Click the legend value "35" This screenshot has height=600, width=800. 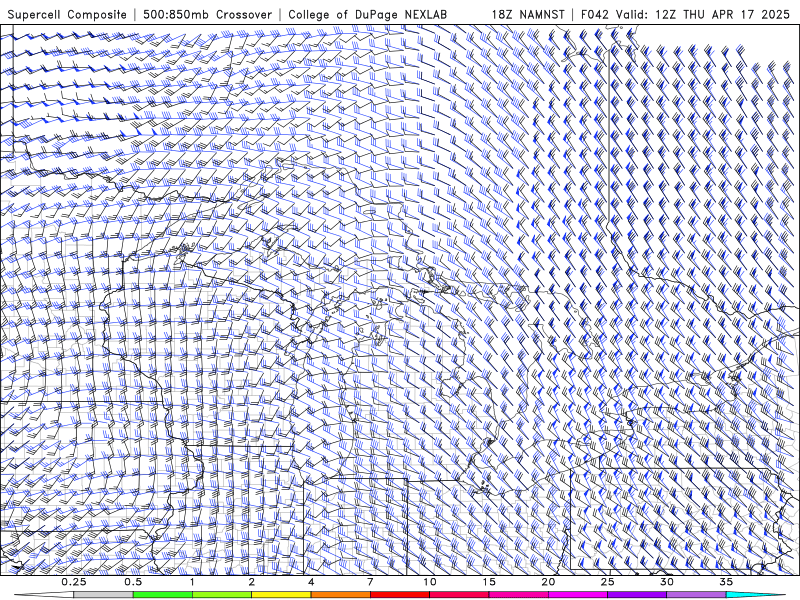pyautogui.click(x=726, y=582)
